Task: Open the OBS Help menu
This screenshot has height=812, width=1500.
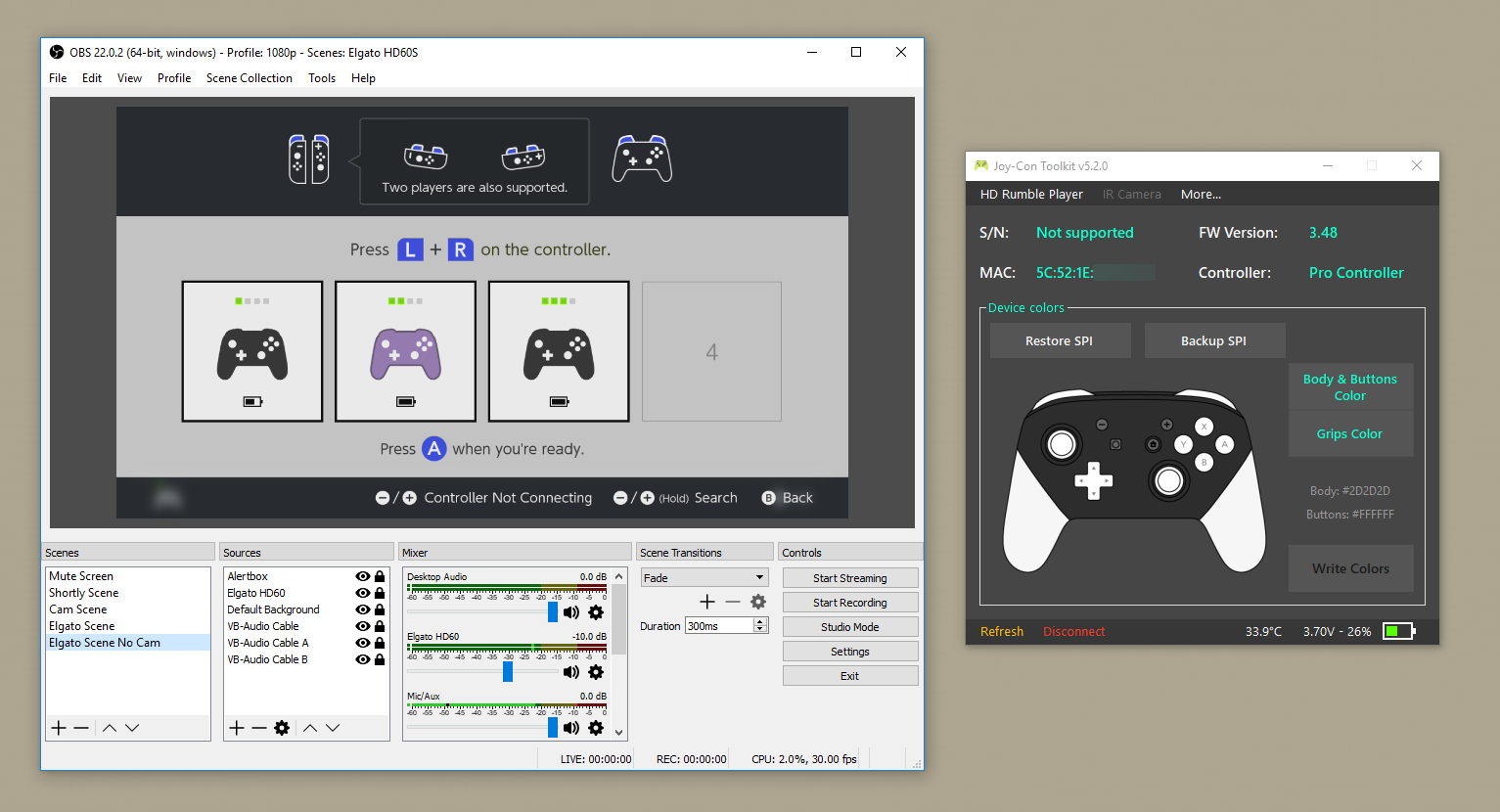Action: (x=363, y=78)
